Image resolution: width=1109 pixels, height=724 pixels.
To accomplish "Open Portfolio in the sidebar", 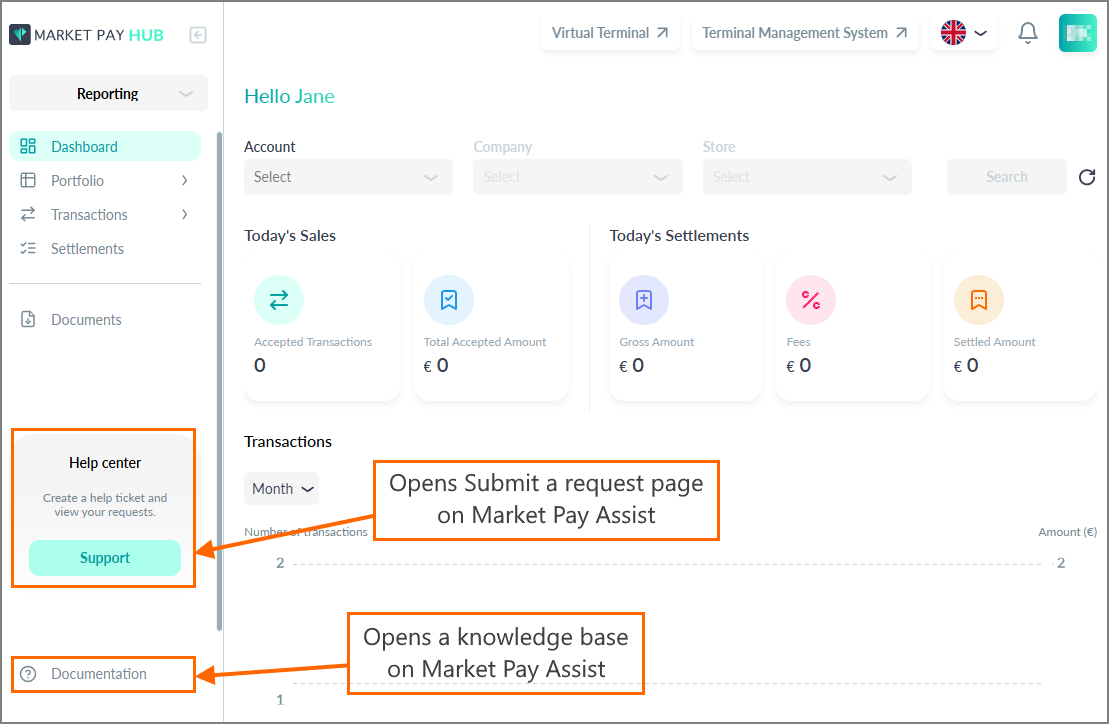I will click(x=105, y=180).
